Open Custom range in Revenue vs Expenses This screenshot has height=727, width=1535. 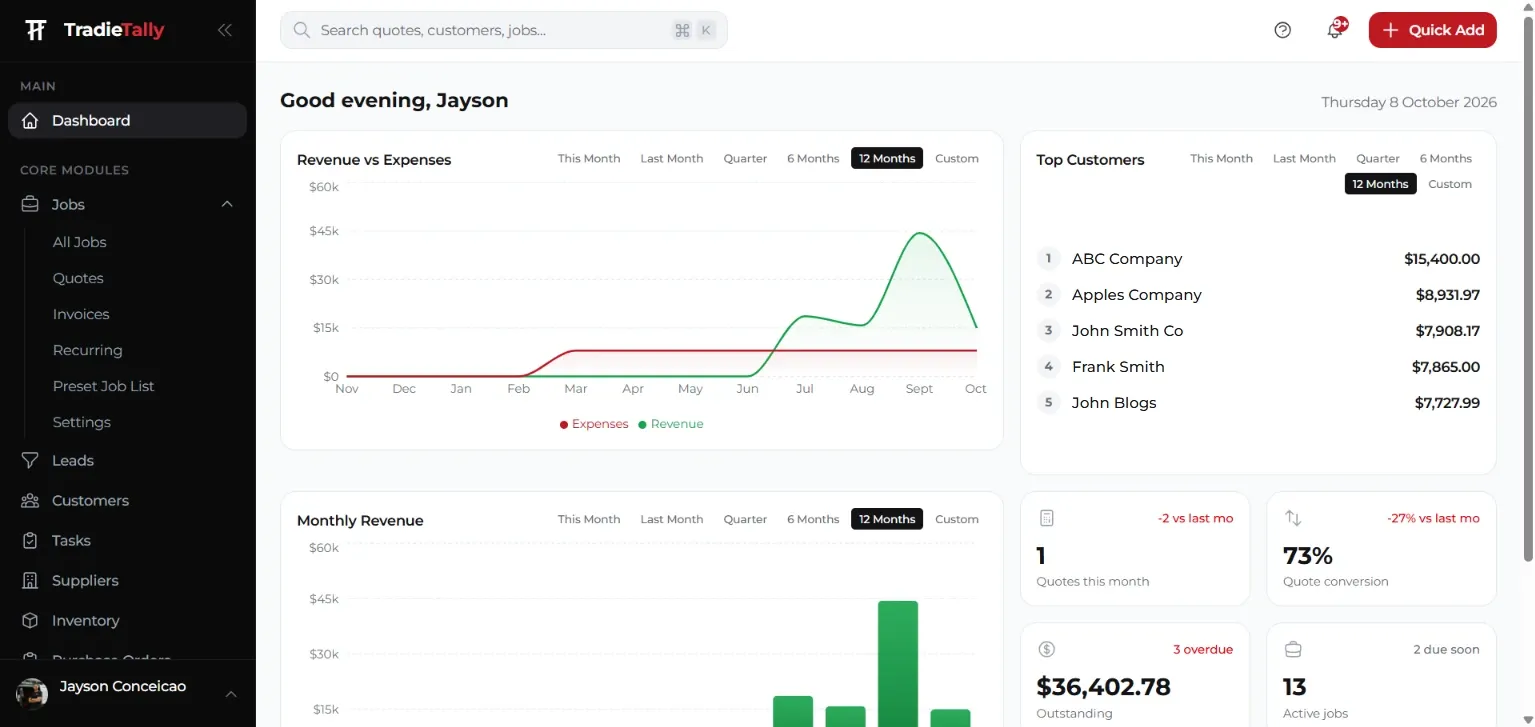click(x=957, y=158)
